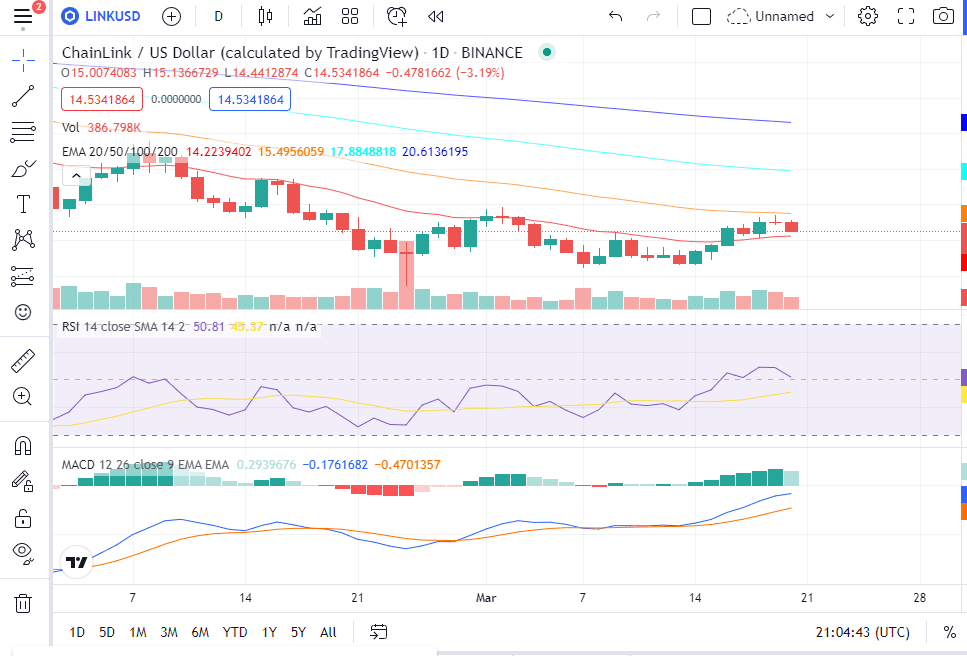Select the crosshair cursor tool
Screen dimensions: 967x656
(23, 60)
